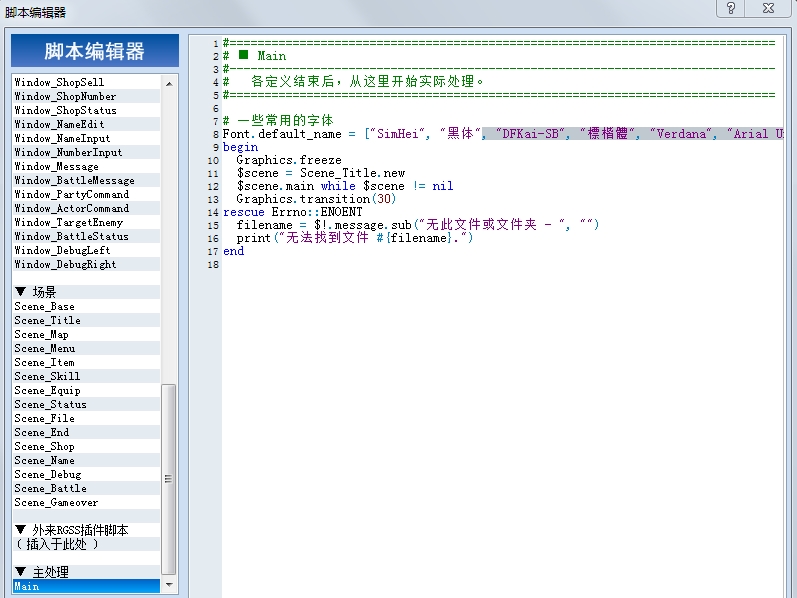Open Scene_Shop script

(x=86, y=446)
